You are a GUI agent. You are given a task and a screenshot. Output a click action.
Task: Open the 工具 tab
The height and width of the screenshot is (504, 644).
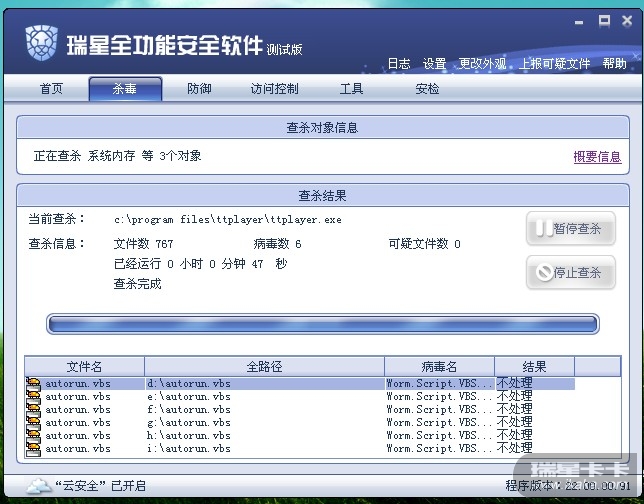351,88
